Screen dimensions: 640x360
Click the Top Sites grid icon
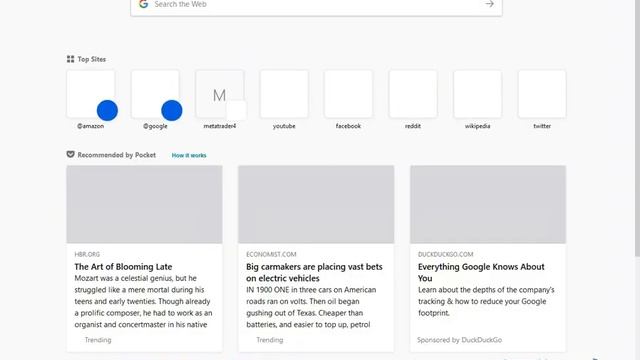click(71, 59)
